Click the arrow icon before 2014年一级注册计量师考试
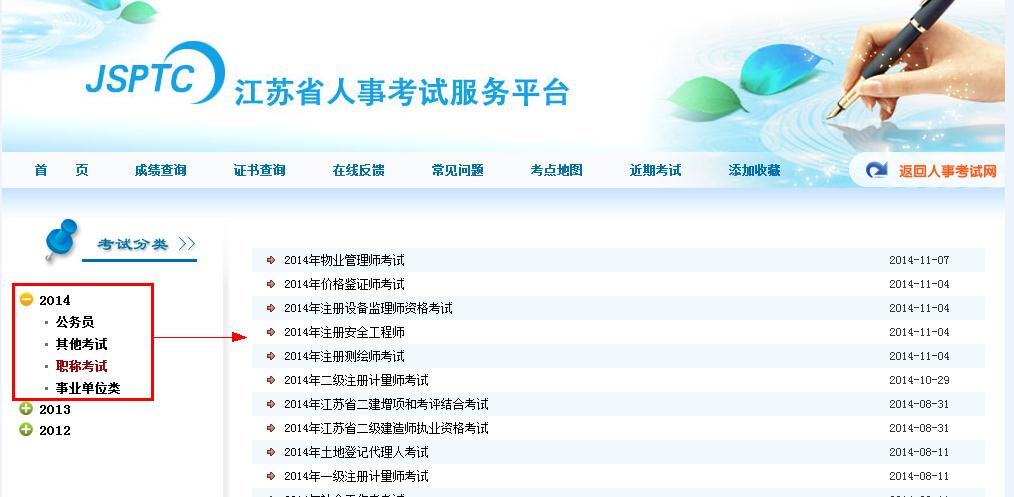The image size is (1014, 497). click(271, 476)
